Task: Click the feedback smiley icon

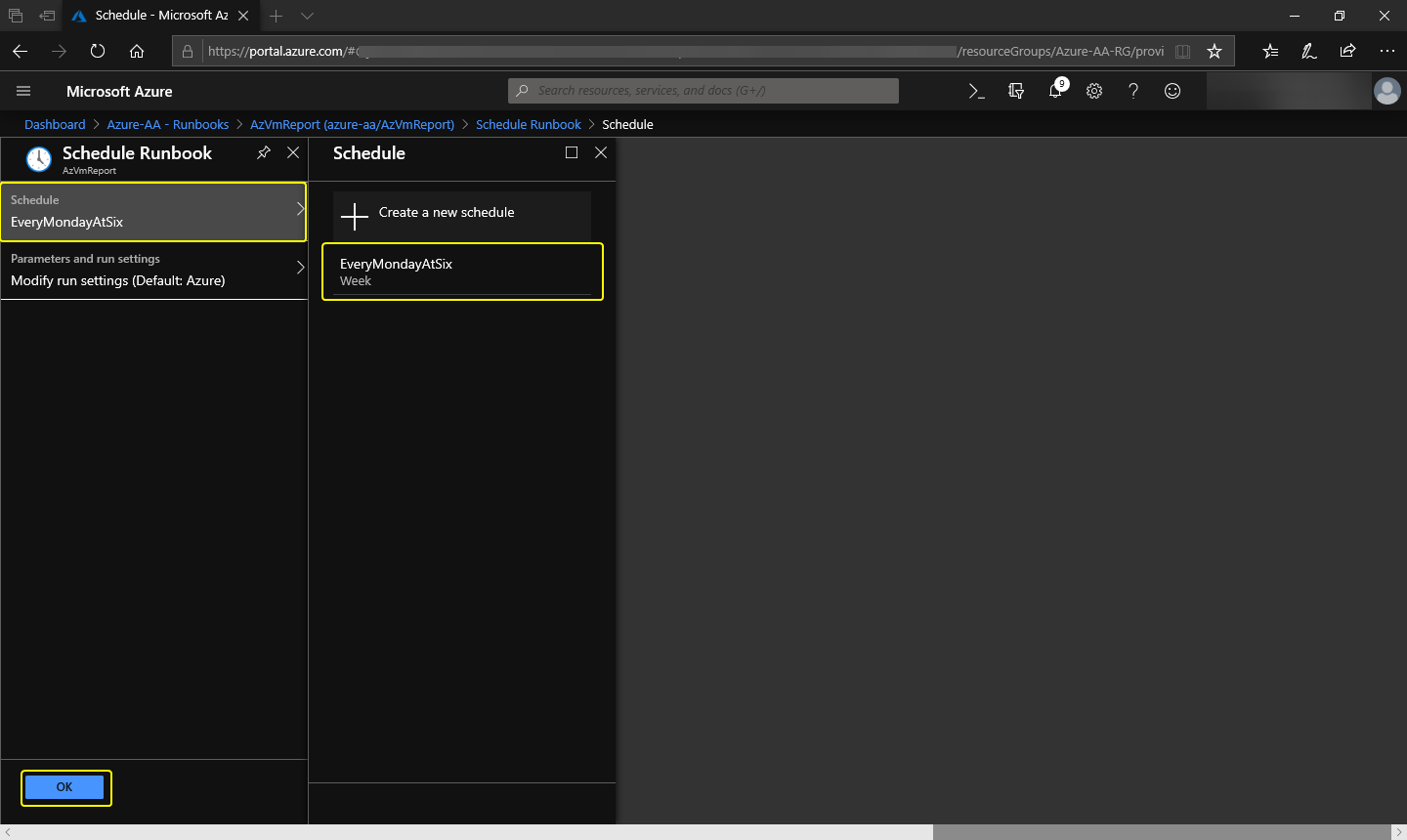Action: [x=1172, y=91]
